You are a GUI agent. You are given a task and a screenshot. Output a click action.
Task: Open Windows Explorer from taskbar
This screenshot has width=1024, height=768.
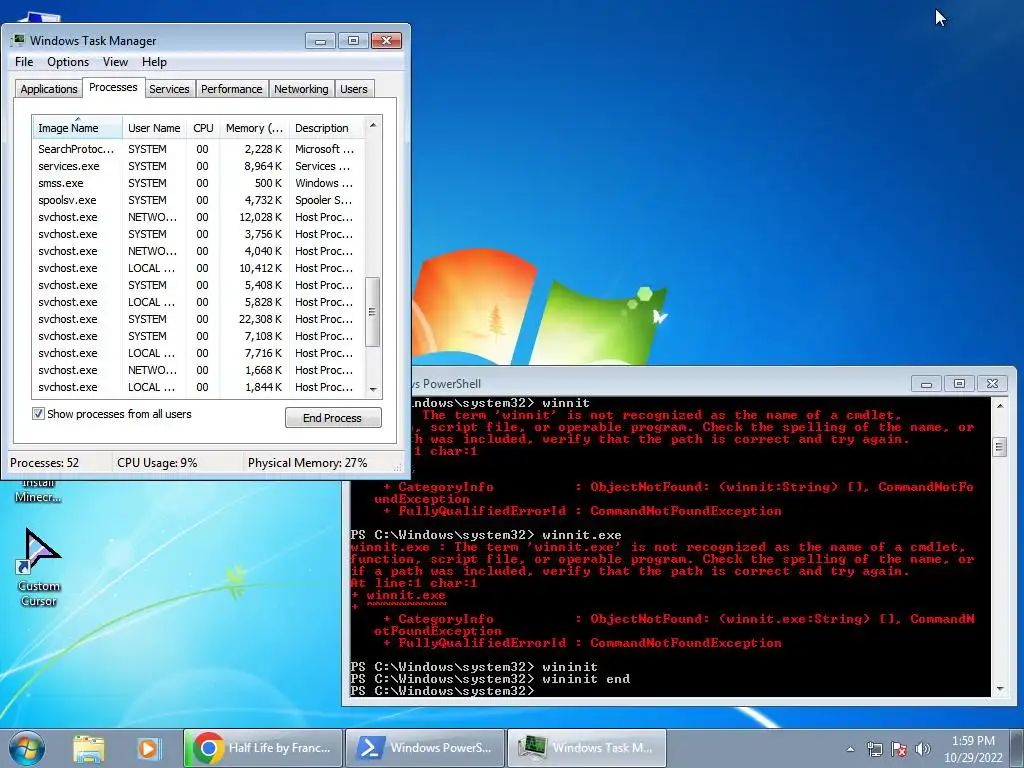88,748
